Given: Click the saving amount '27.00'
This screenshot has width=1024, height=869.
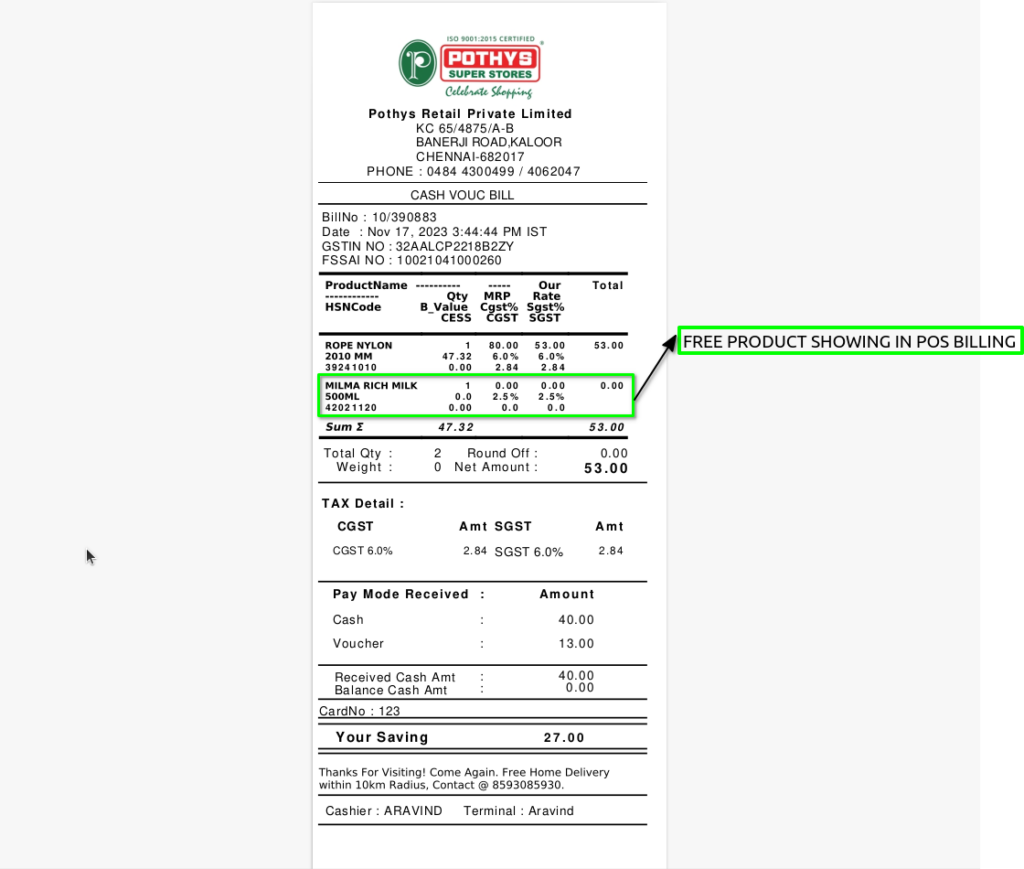Looking at the screenshot, I should (564, 738).
